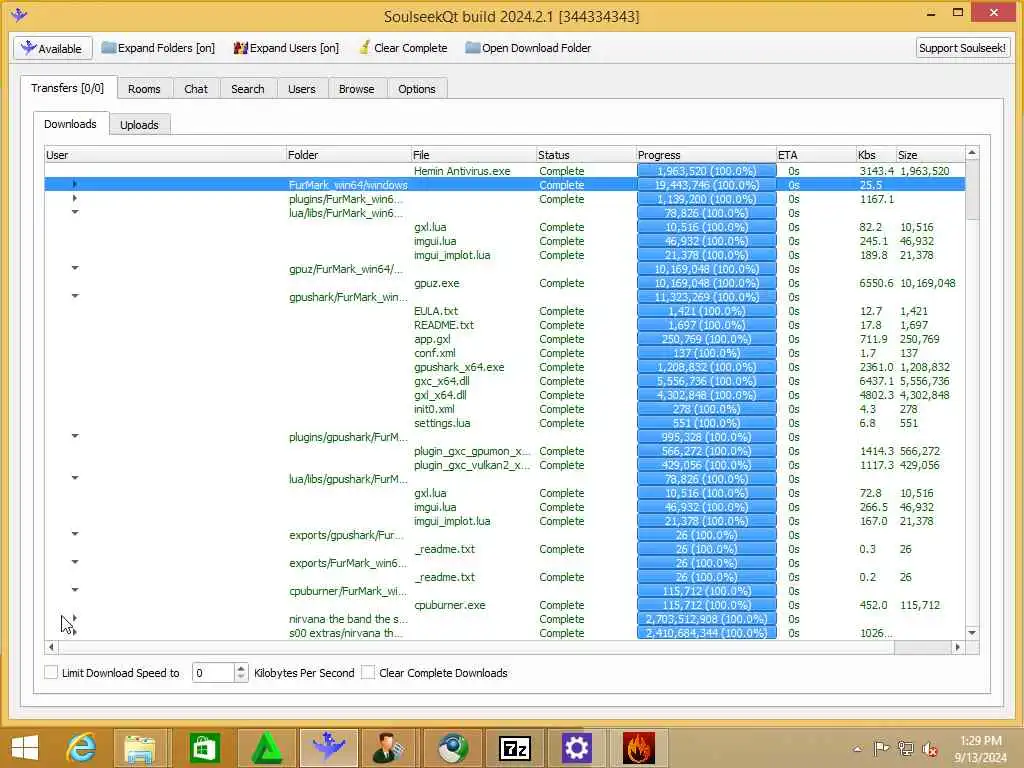Switch to the Rooms tab
Screen dimensions: 1024x768
pyautogui.click(x=144, y=89)
